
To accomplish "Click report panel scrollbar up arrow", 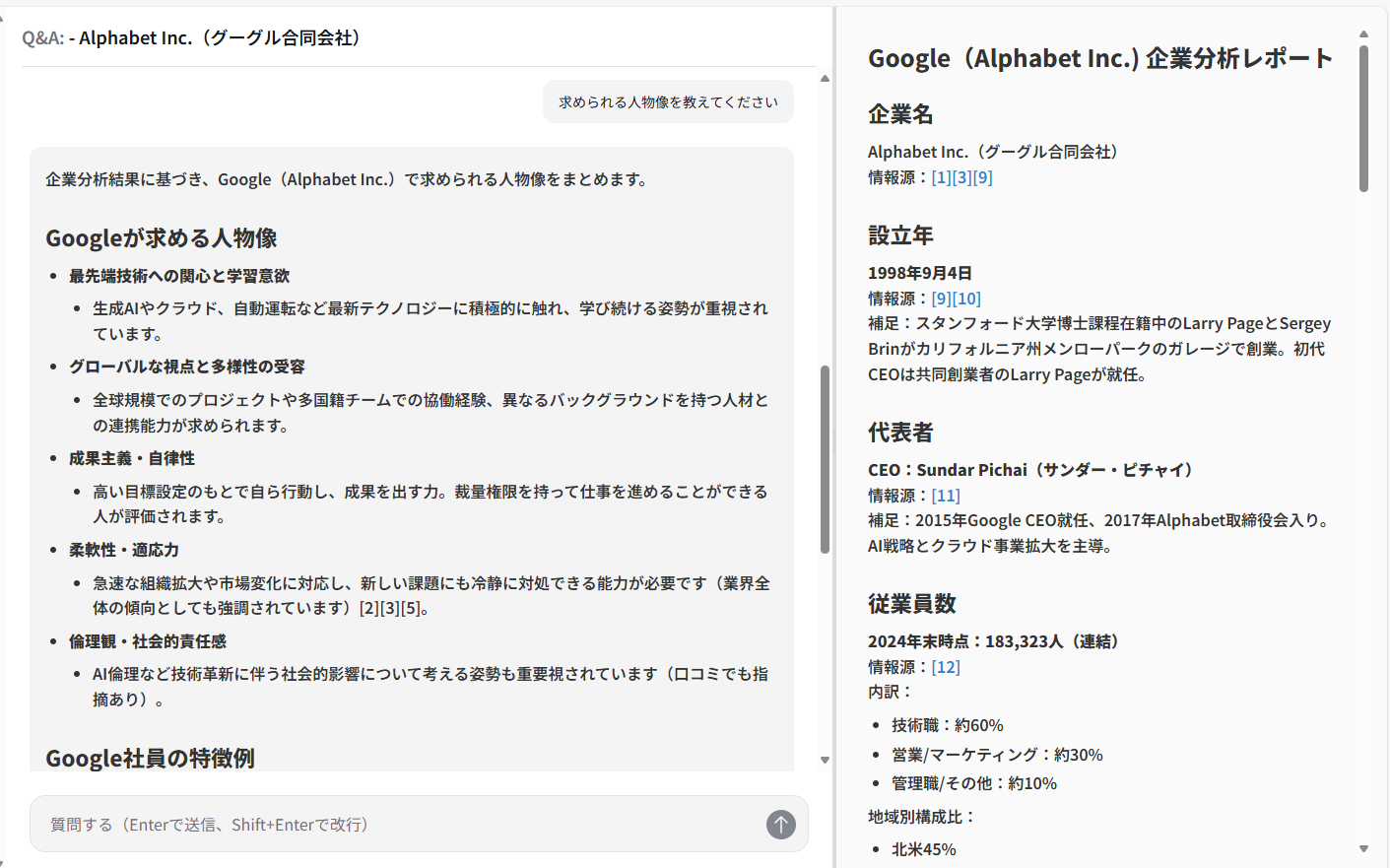I will pyautogui.click(x=1363, y=34).
